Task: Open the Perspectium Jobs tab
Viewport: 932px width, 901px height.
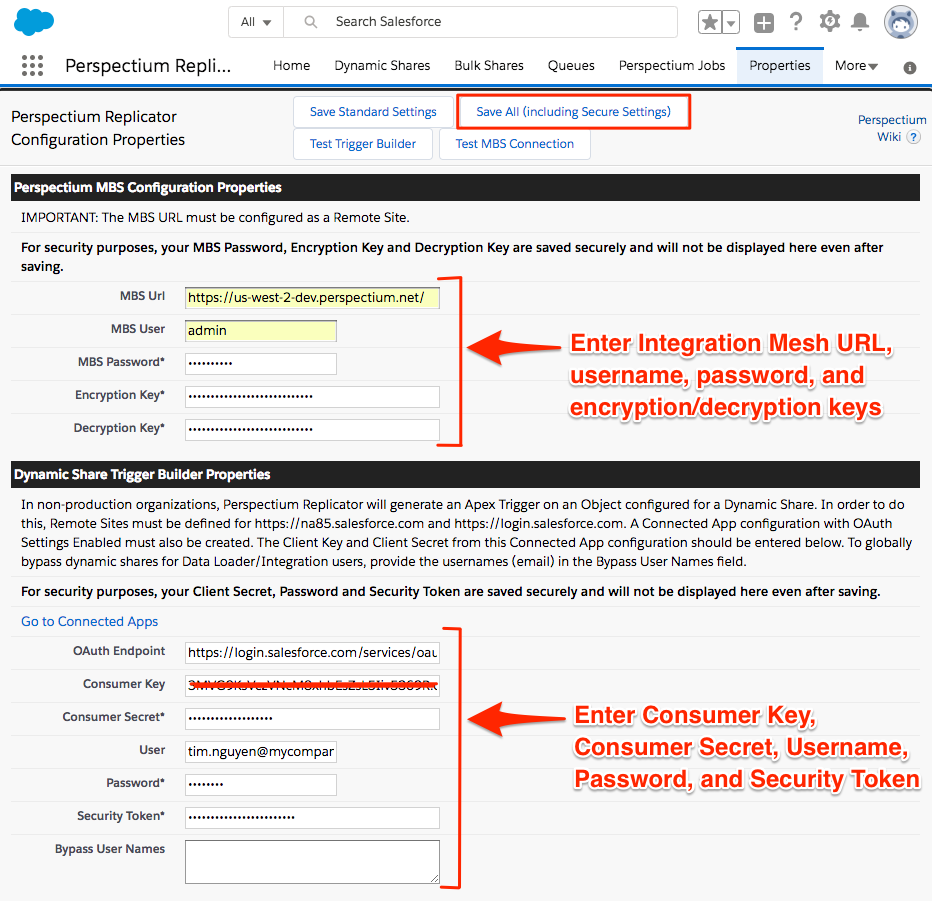Action: click(672, 65)
